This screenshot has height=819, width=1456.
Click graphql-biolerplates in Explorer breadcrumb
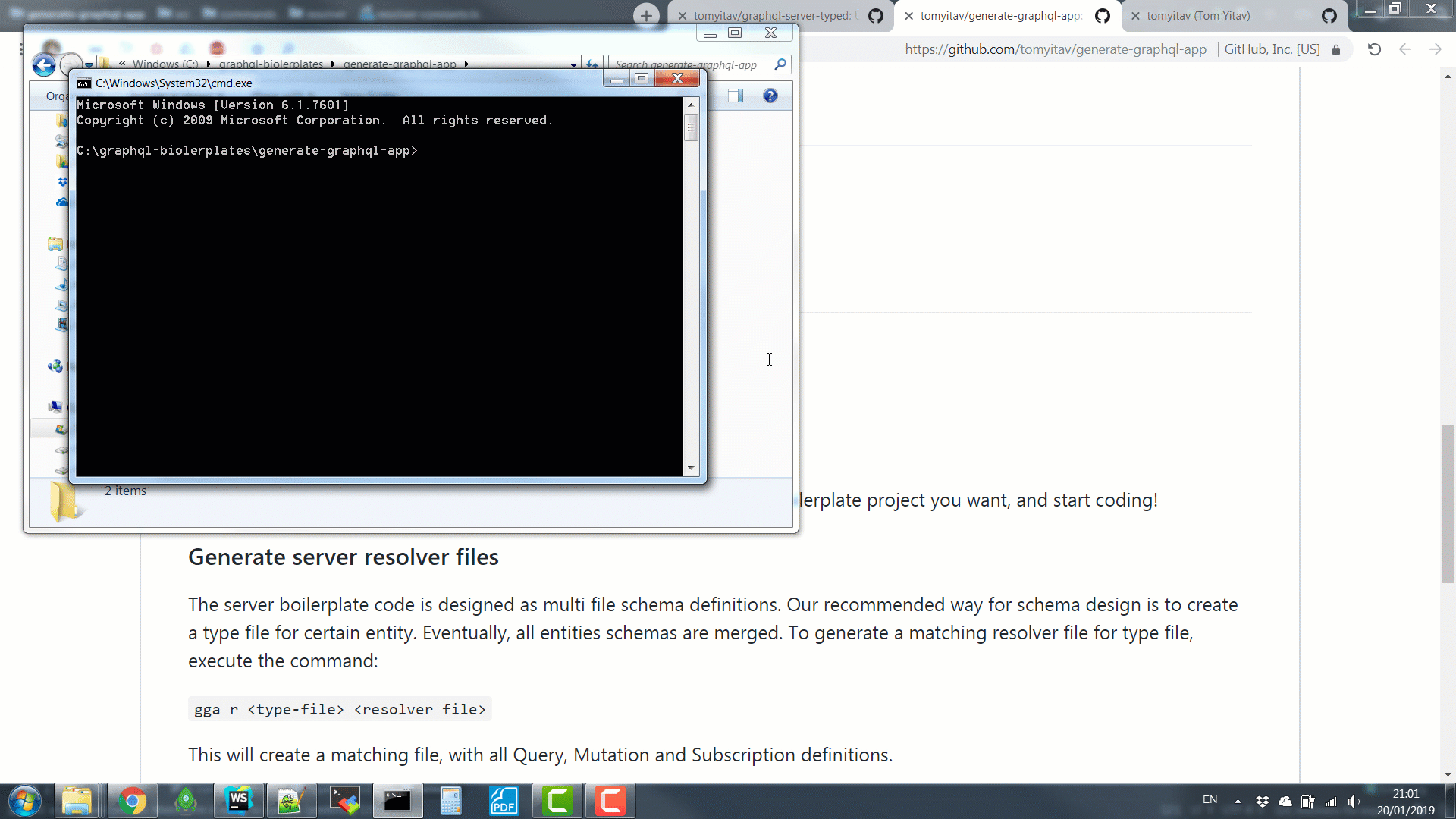(x=271, y=64)
